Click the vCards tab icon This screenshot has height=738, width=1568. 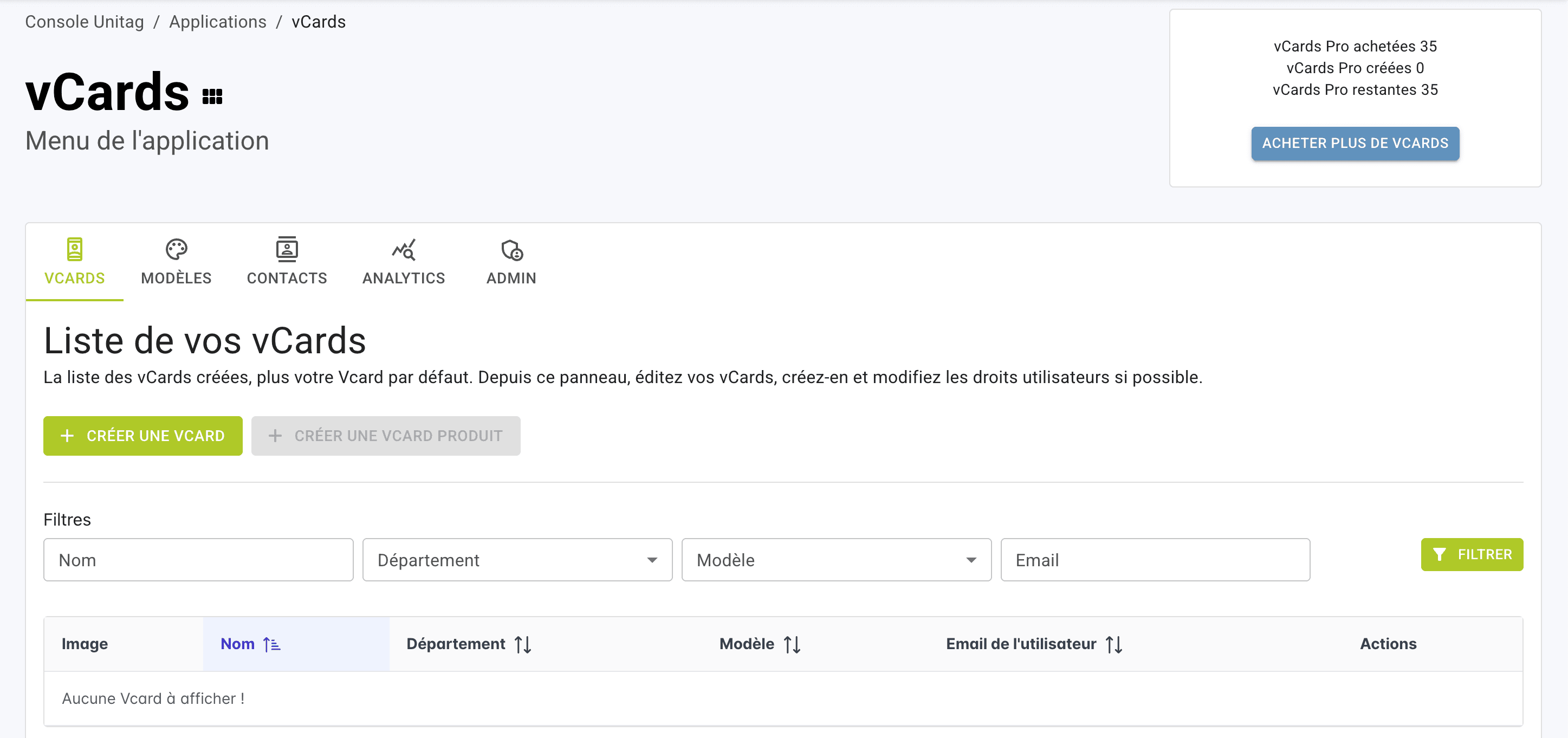(74, 249)
